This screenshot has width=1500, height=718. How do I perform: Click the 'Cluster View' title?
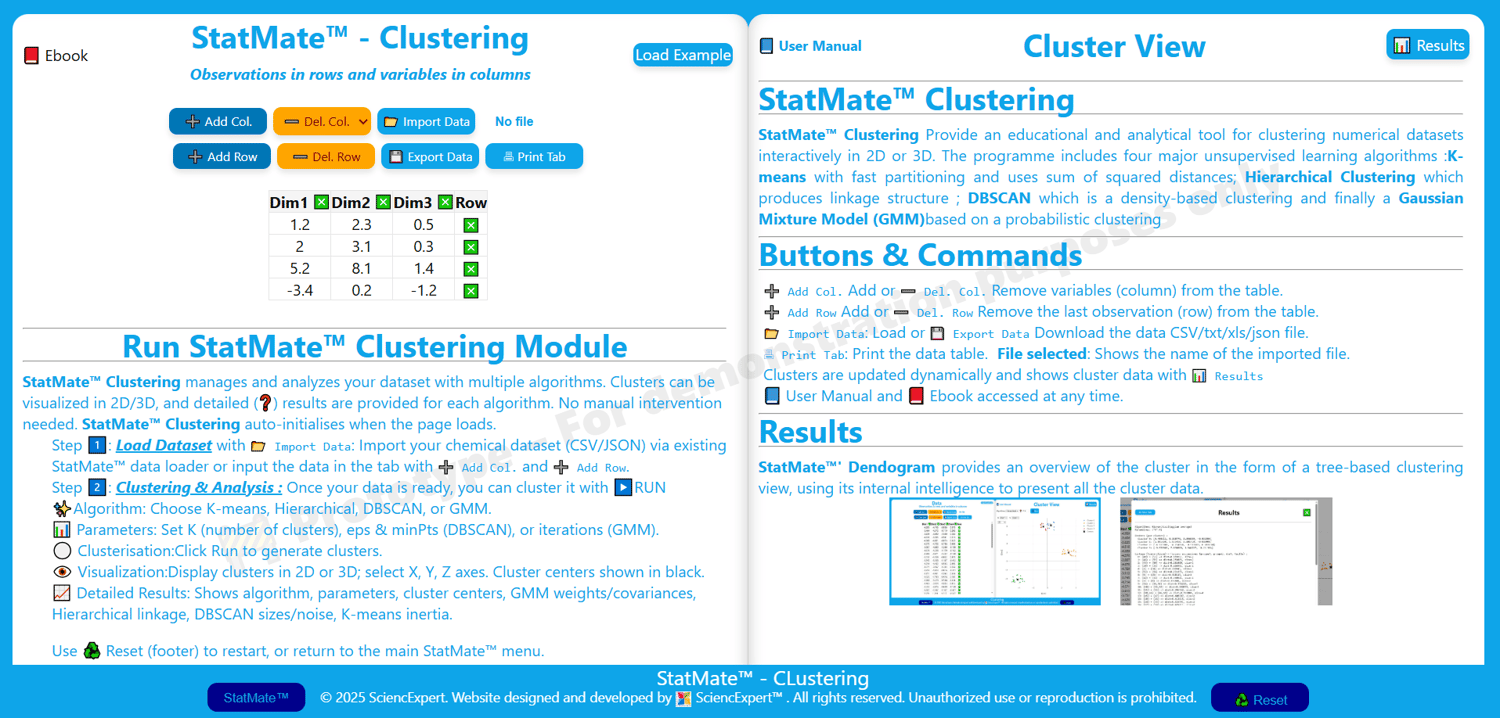[1114, 46]
